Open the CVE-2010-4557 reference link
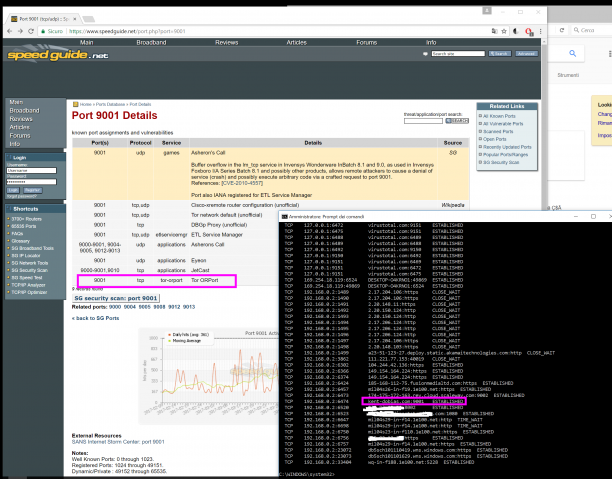Screen dimensions: 612x479 point(242,183)
